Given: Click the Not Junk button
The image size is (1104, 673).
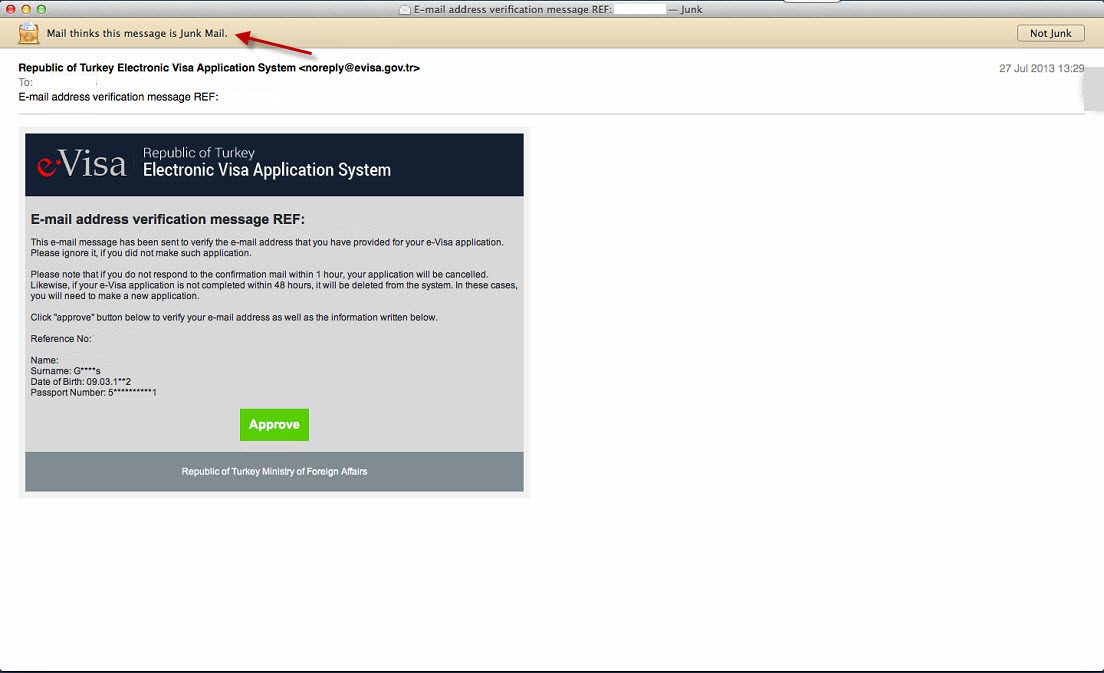Looking at the screenshot, I should (1050, 33).
